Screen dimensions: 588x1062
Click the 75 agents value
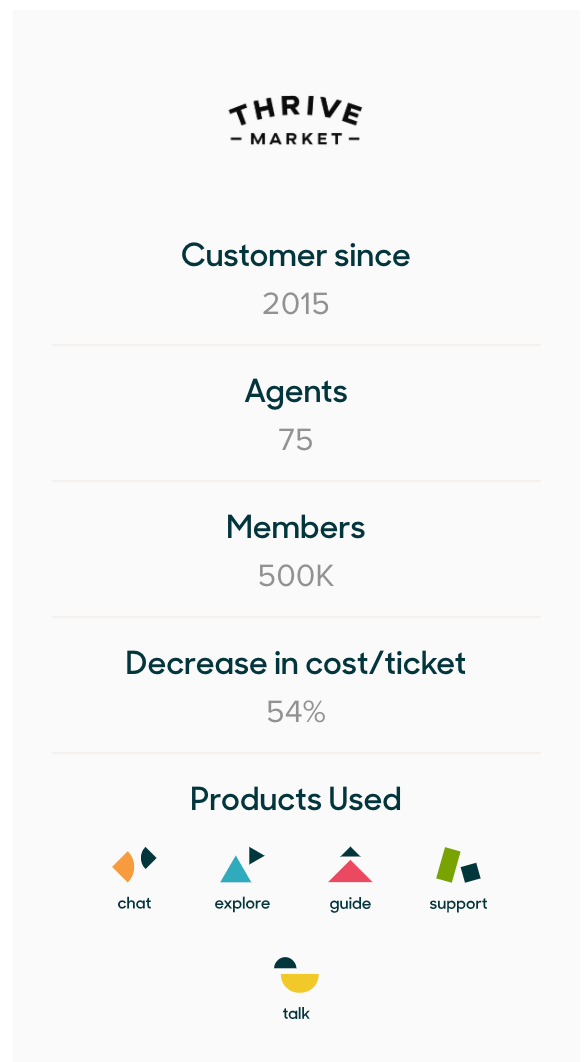coord(295,440)
